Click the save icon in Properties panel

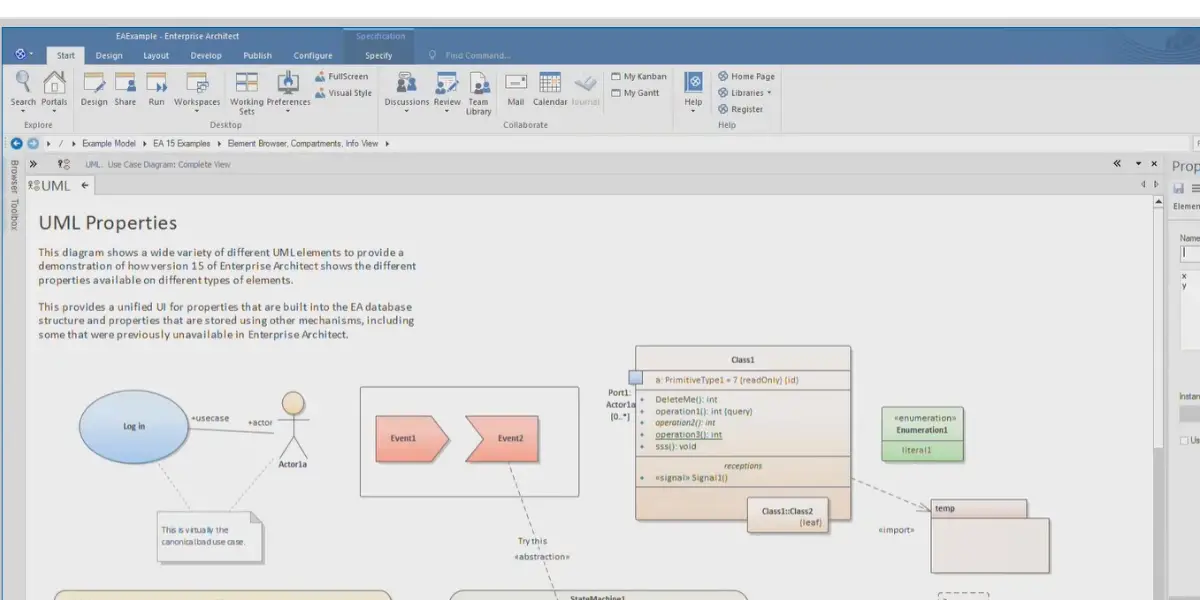[1178, 188]
